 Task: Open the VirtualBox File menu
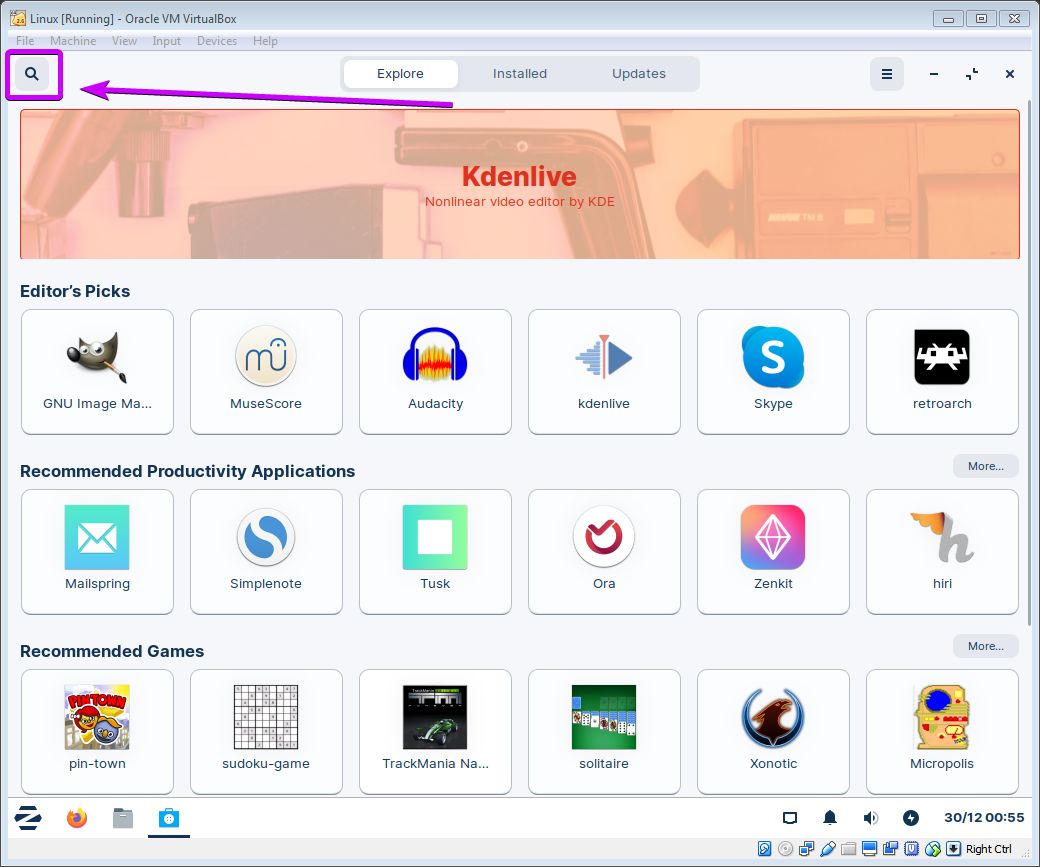click(25, 40)
